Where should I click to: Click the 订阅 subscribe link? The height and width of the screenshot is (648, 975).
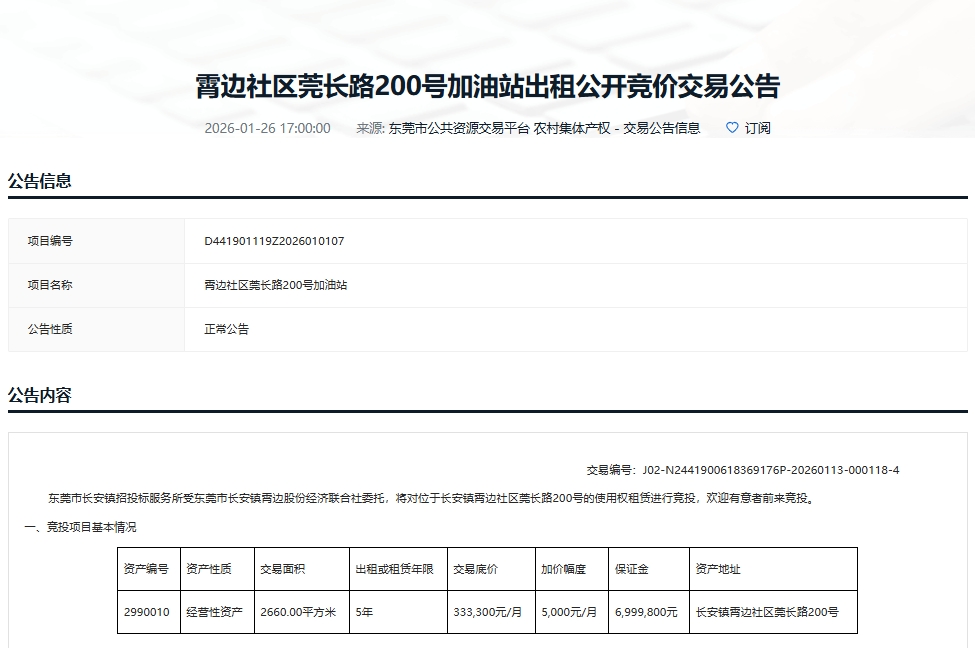point(757,128)
